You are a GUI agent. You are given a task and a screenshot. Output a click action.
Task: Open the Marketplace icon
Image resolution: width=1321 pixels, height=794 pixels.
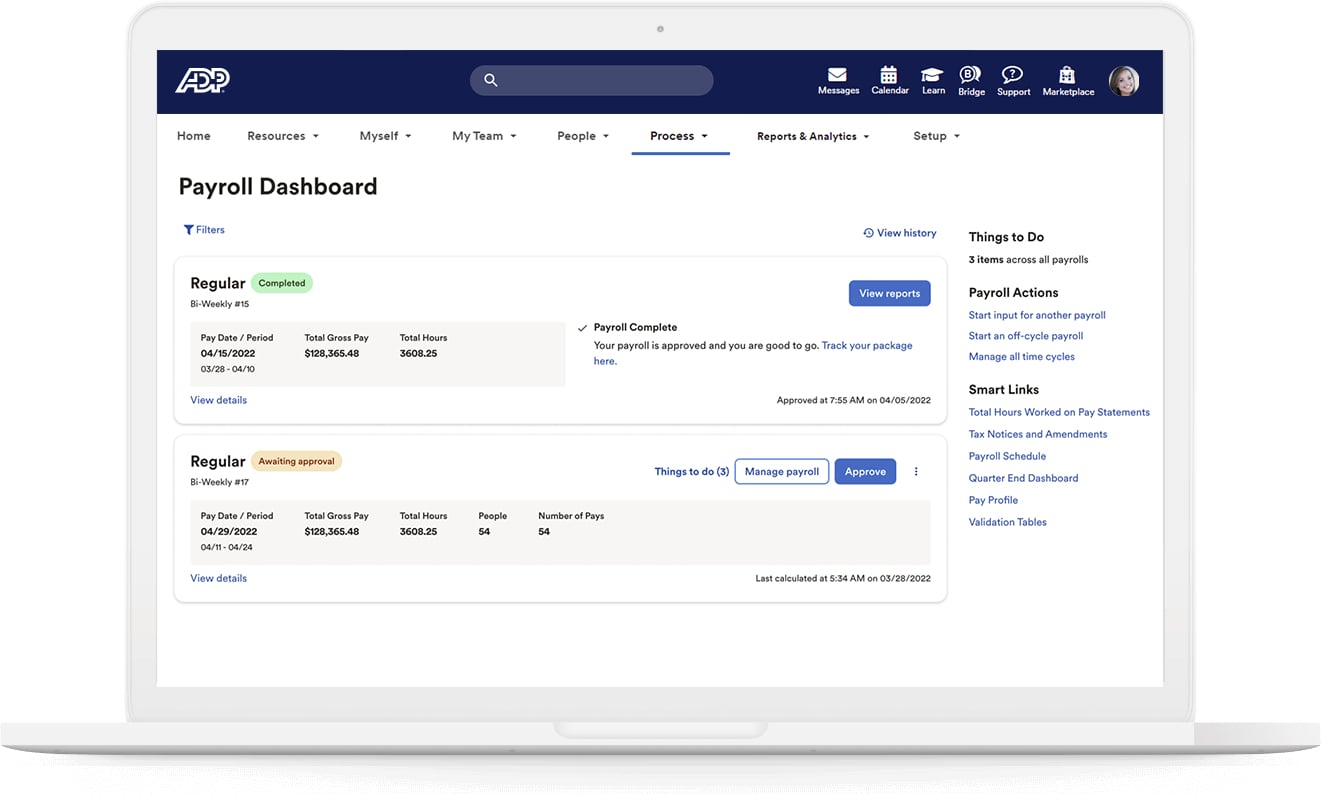(1067, 75)
